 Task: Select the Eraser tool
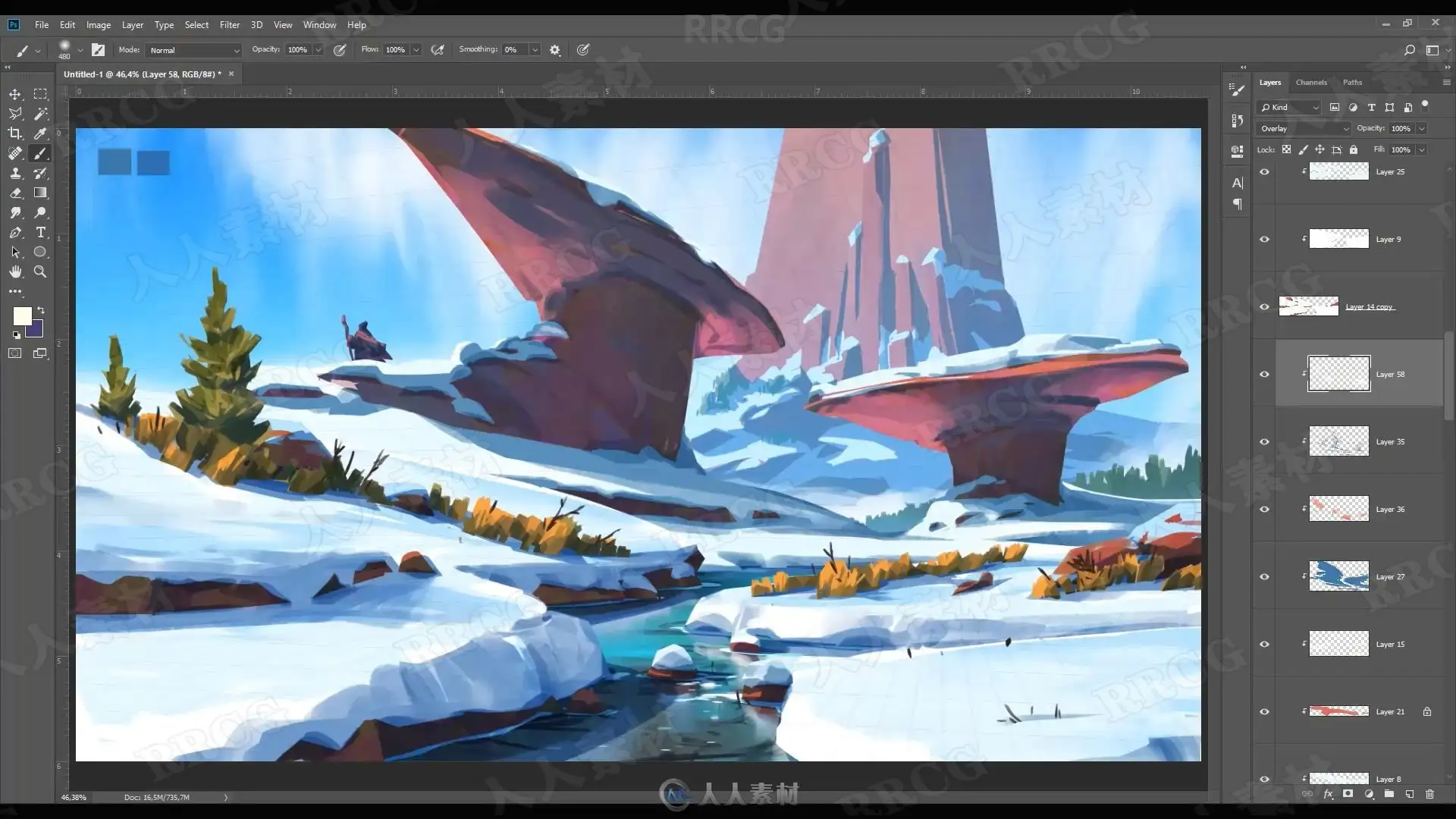[15, 193]
